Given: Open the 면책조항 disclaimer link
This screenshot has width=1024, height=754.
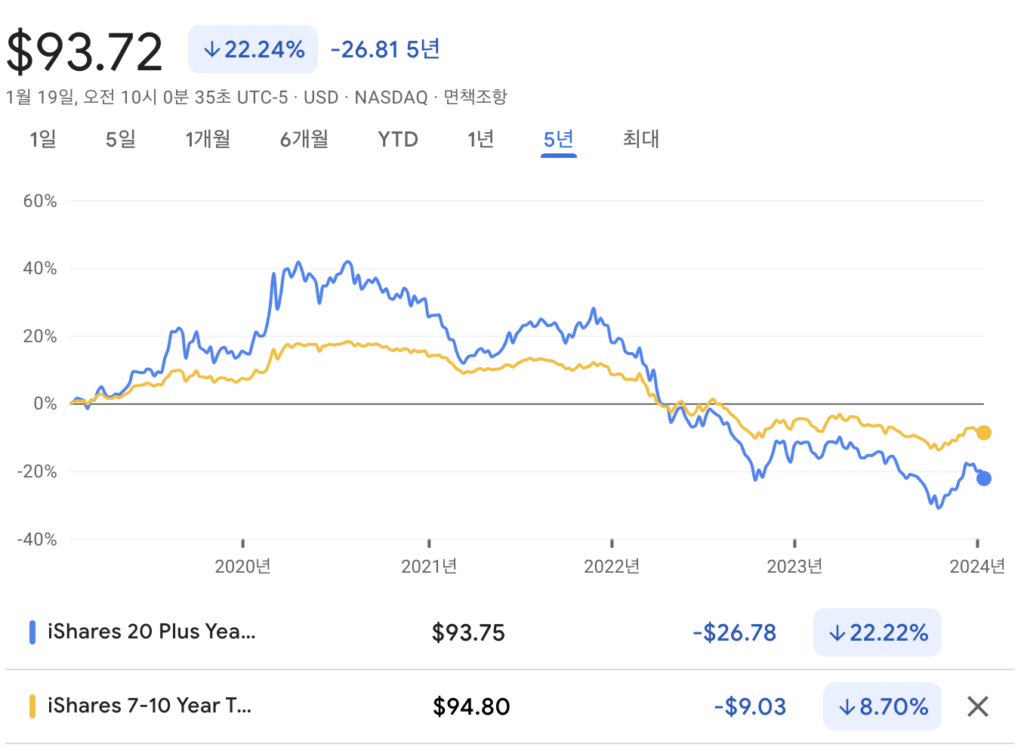Looking at the screenshot, I should (x=475, y=97).
